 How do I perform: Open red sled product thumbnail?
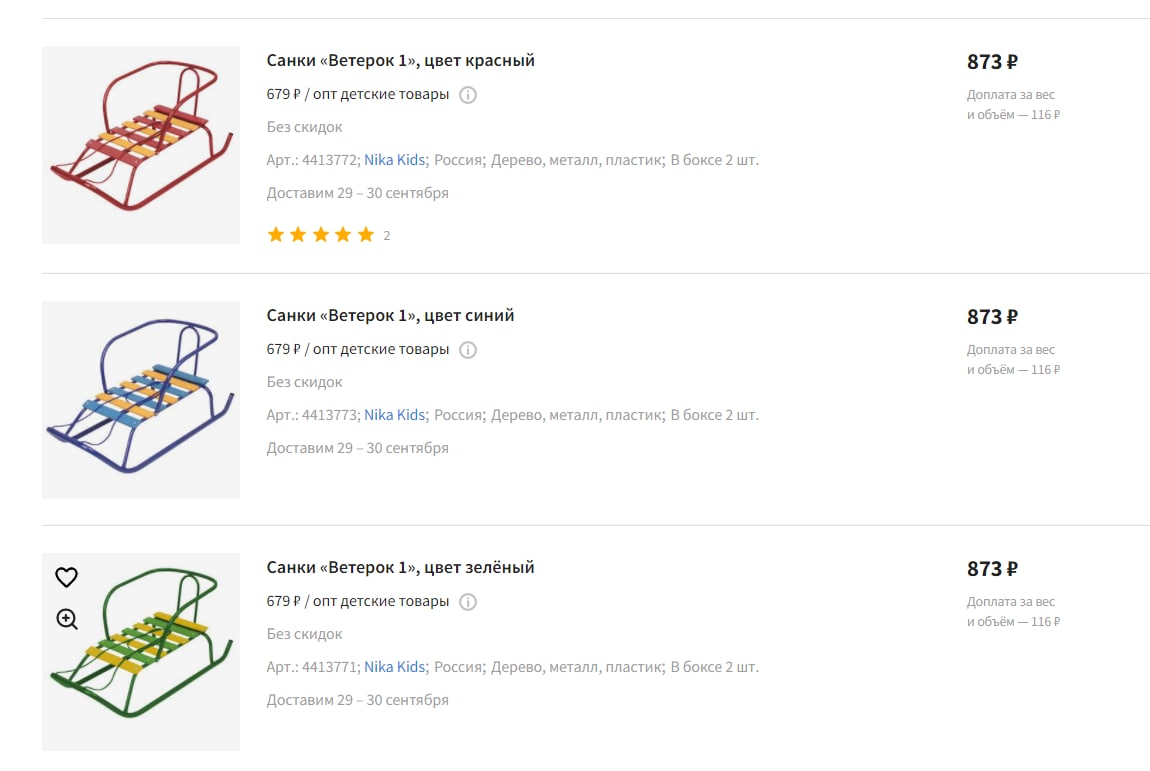point(141,145)
